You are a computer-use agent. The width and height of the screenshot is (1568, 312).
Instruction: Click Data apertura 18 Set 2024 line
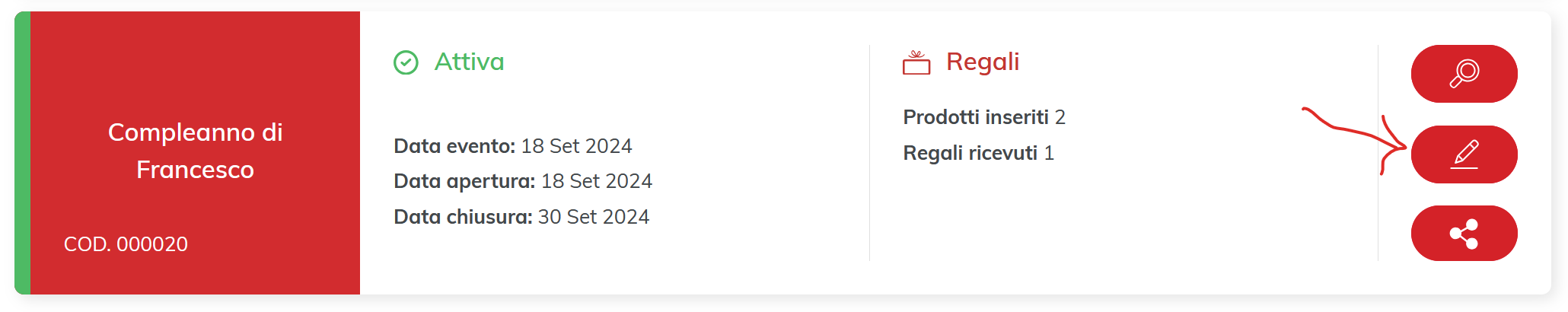click(523, 181)
